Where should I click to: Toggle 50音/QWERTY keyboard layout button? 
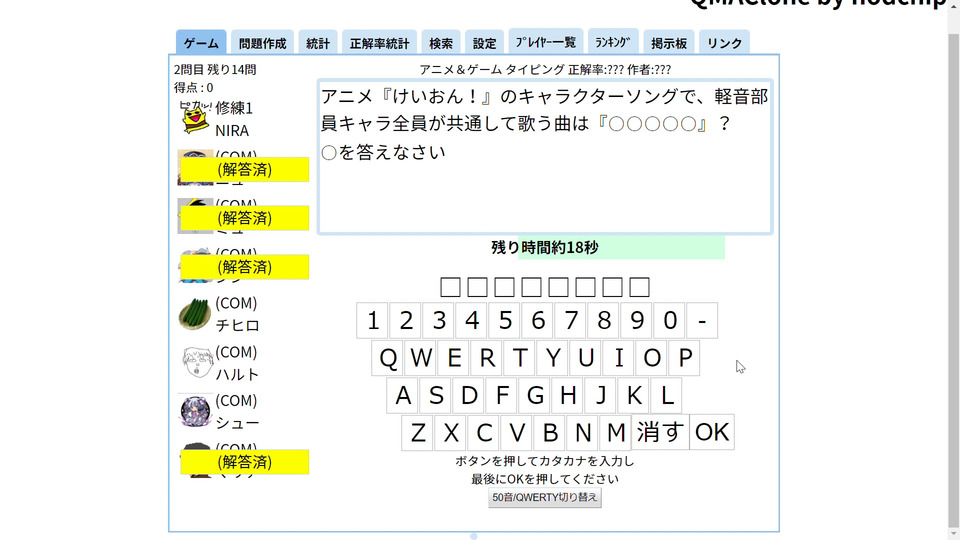point(545,497)
